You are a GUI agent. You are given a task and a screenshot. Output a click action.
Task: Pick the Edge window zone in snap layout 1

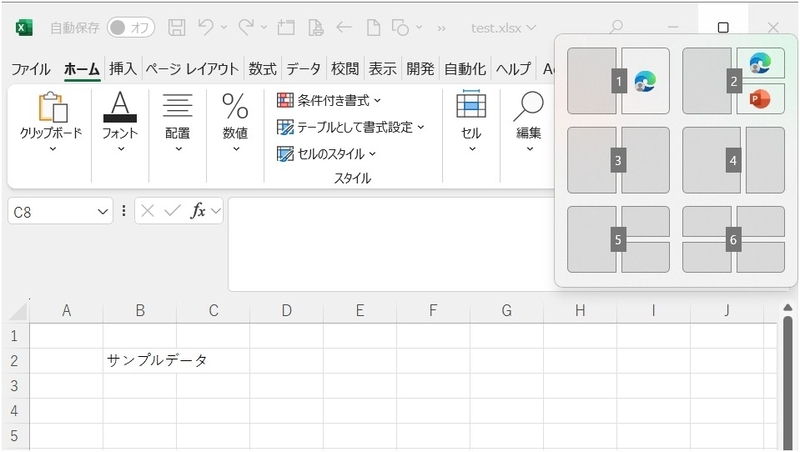(x=645, y=81)
